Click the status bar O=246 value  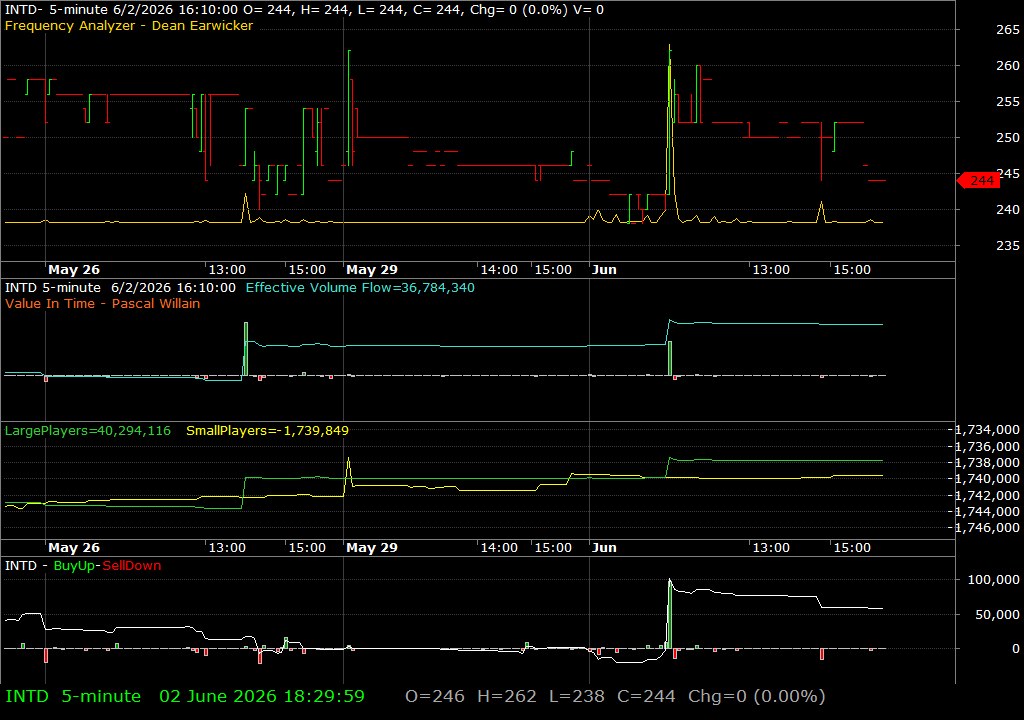(435, 696)
